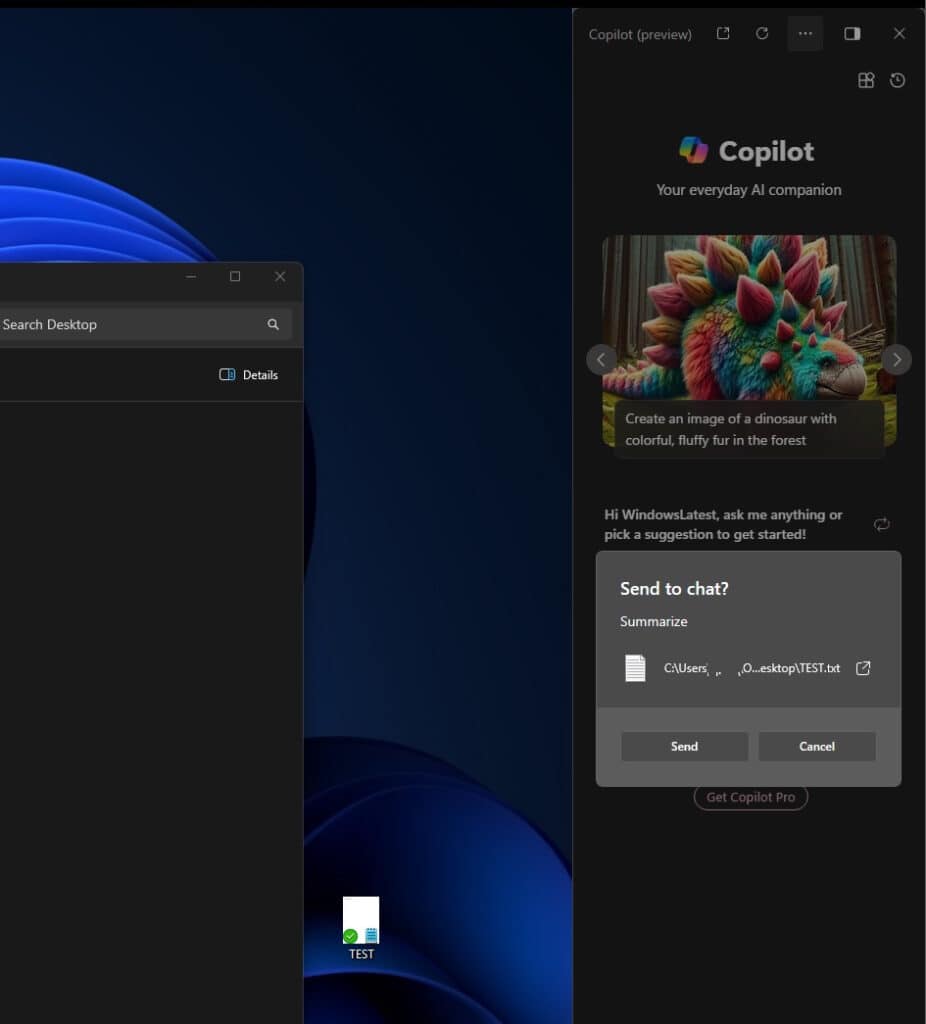
Task: Maximize the File Explorer window
Action: [235, 277]
